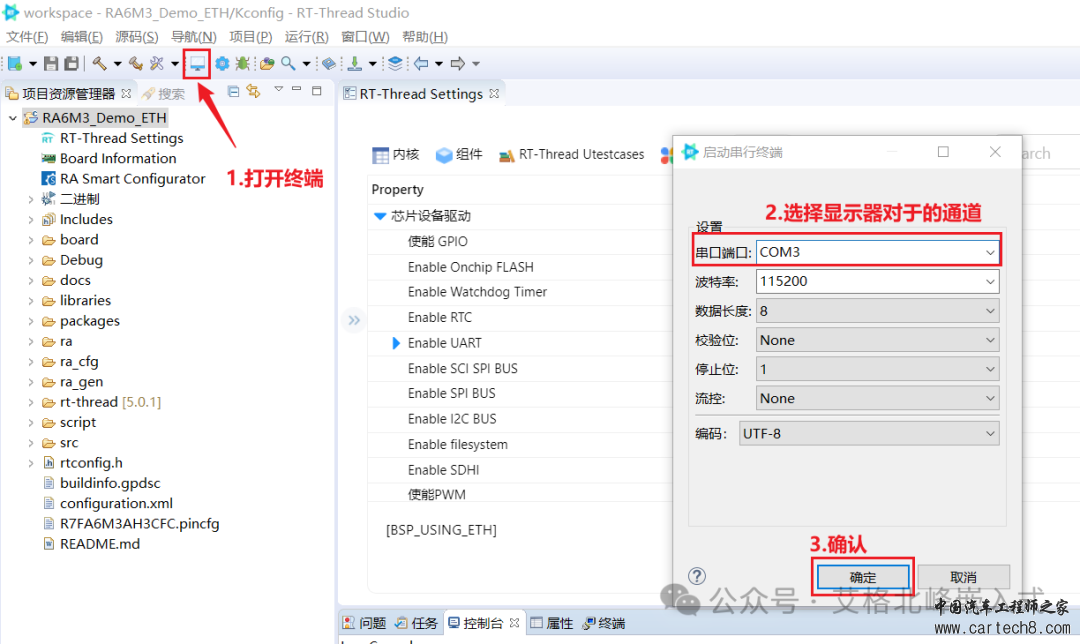Switch to the 搜索 panel tab
This screenshot has width=1080, height=644.
[163, 94]
